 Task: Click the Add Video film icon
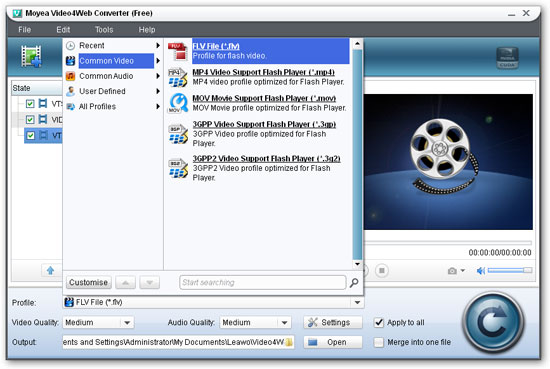31,56
